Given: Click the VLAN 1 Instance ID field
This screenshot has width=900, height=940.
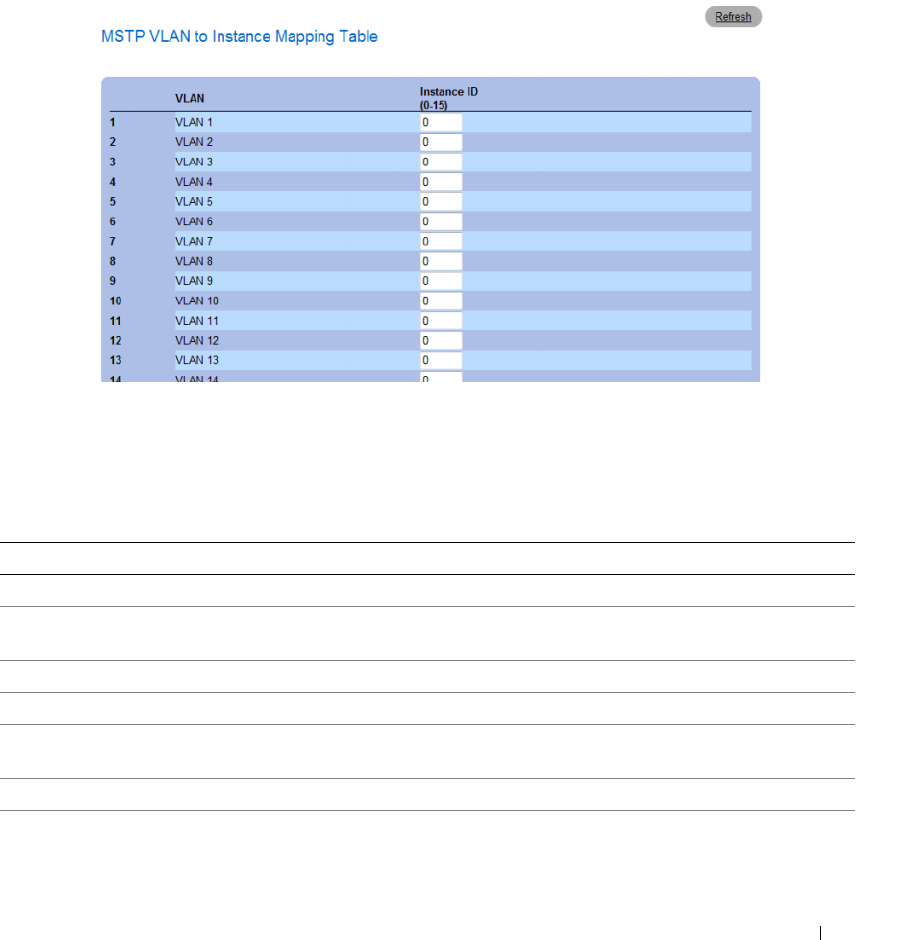Looking at the screenshot, I should tap(441, 122).
